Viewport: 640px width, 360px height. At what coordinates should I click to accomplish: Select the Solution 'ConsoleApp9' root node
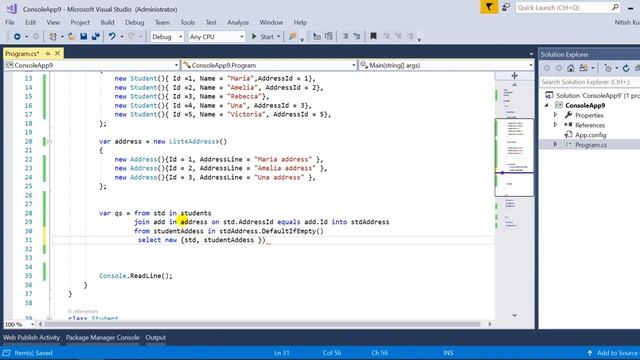(592, 96)
